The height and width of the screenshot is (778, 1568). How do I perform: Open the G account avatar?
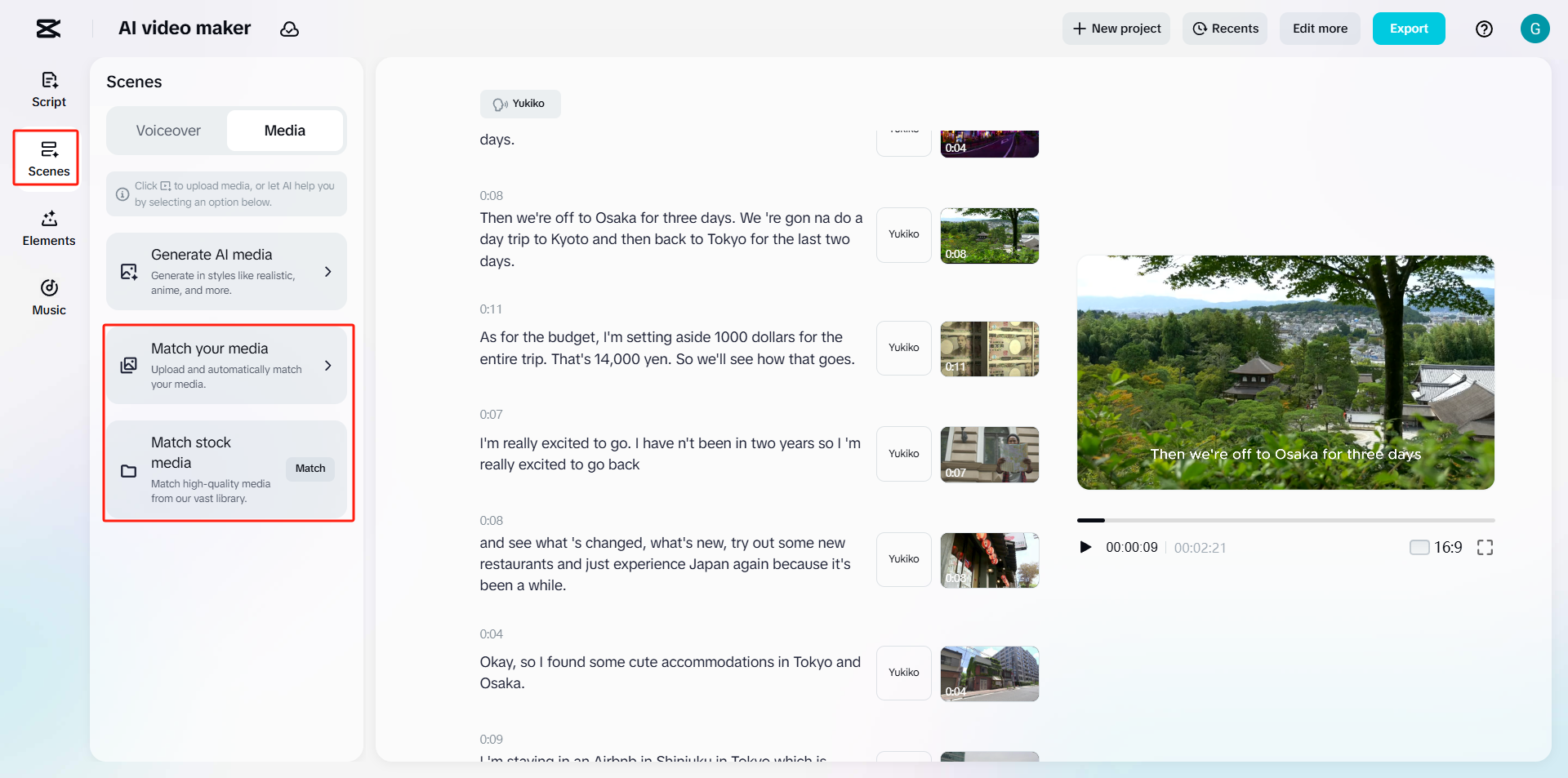click(1535, 29)
